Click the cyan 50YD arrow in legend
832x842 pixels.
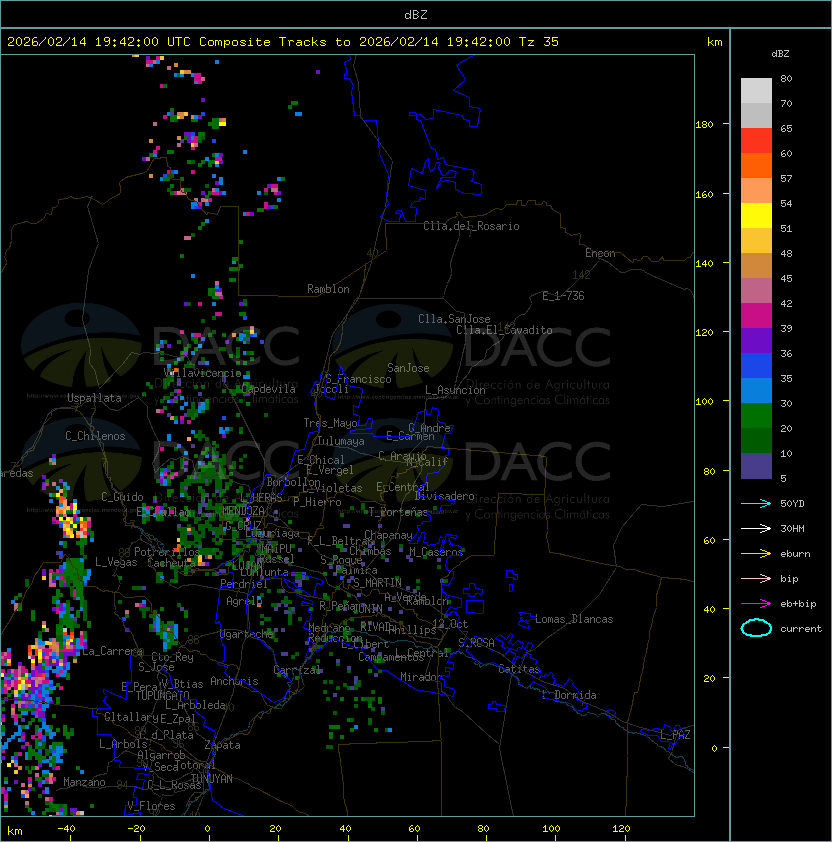click(x=756, y=503)
